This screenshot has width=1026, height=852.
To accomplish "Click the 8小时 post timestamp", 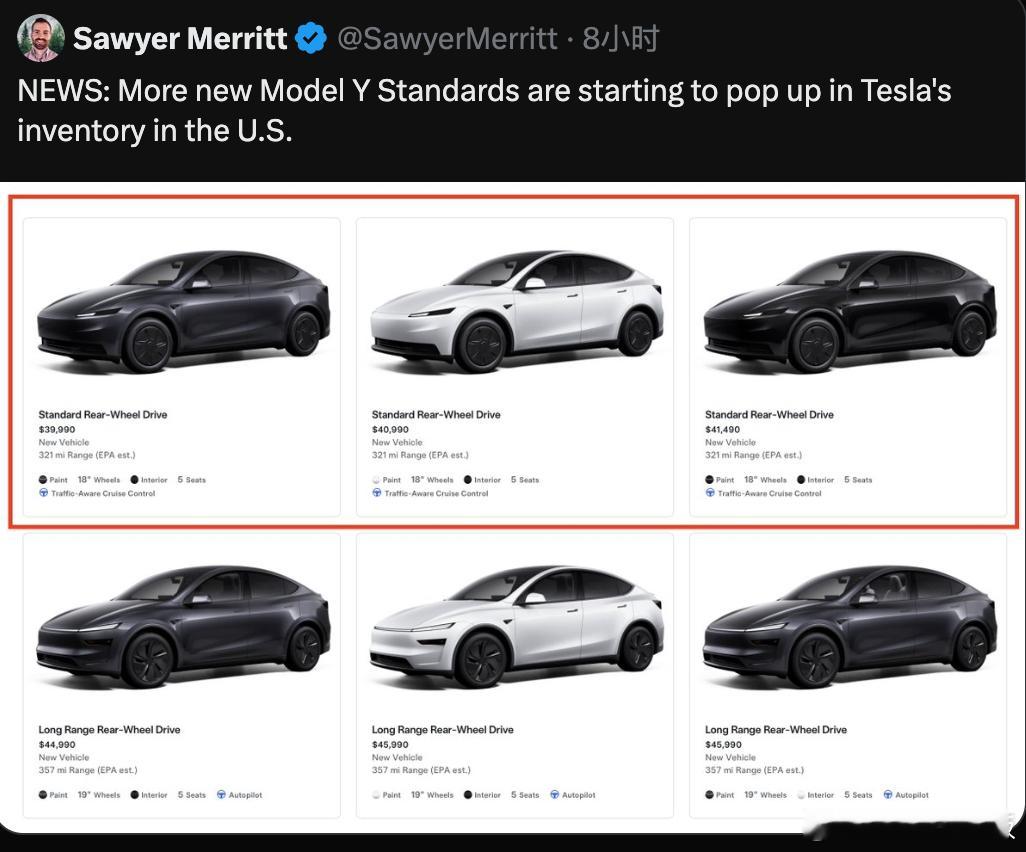I will pyautogui.click(x=621, y=39).
